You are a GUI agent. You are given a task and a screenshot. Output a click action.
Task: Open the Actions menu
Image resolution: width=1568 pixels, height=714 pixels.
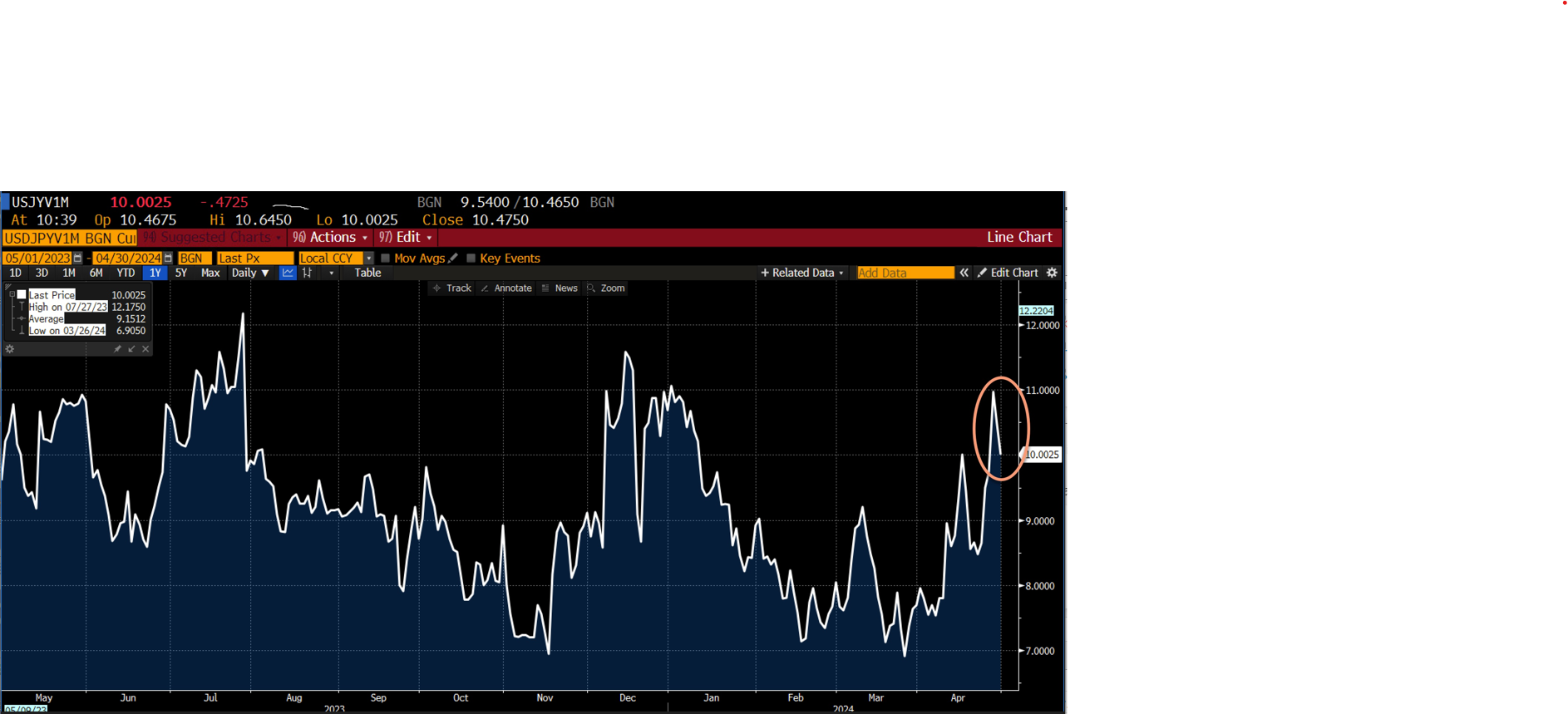pyautogui.click(x=330, y=238)
